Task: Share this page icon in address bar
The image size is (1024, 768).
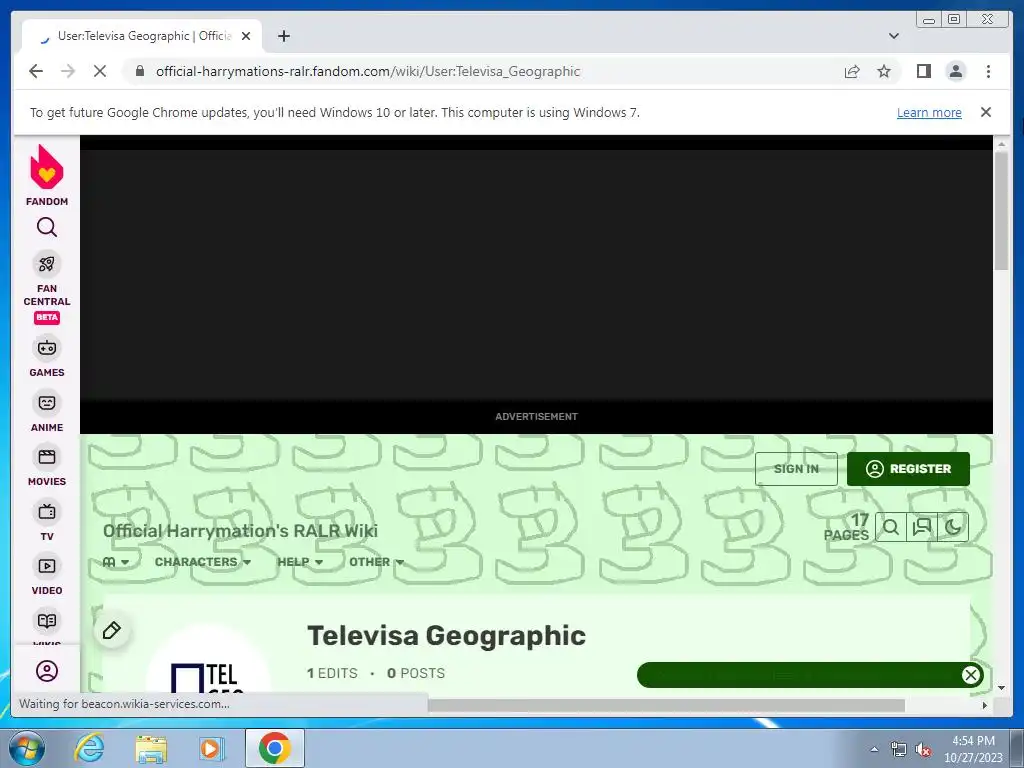Action: [852, 71]
